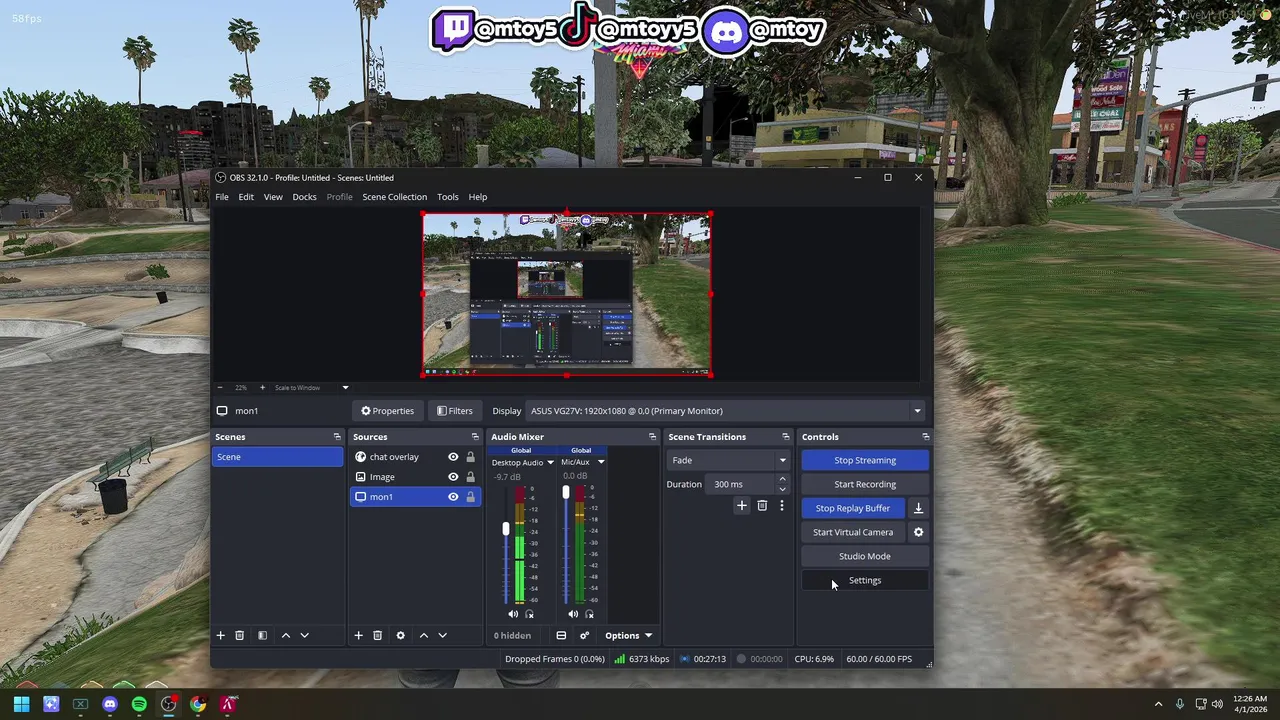
Task: Float the Sources dock icon
Action: [475, 437]
